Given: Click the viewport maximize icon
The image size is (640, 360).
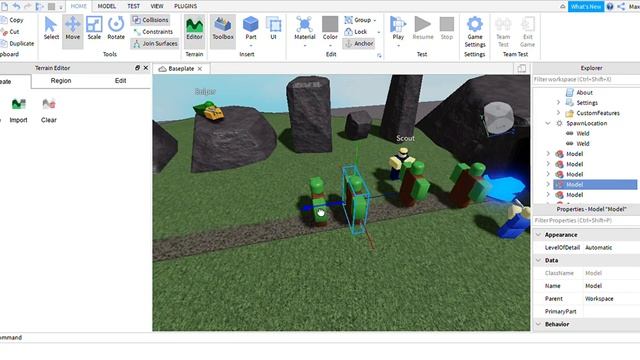Looking at the screenshot, I should click(522, 69).
